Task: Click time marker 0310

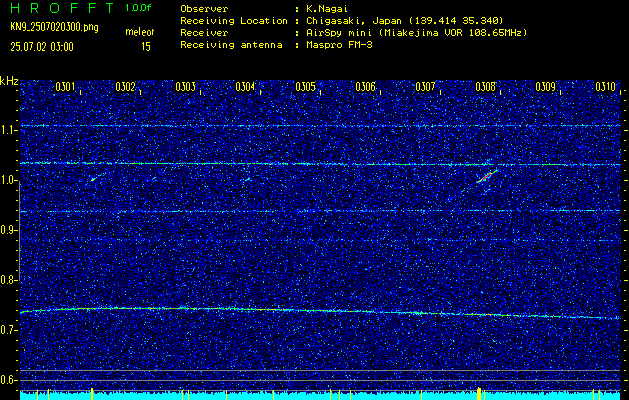Action: pyautogui.click(x=605, y=86)
